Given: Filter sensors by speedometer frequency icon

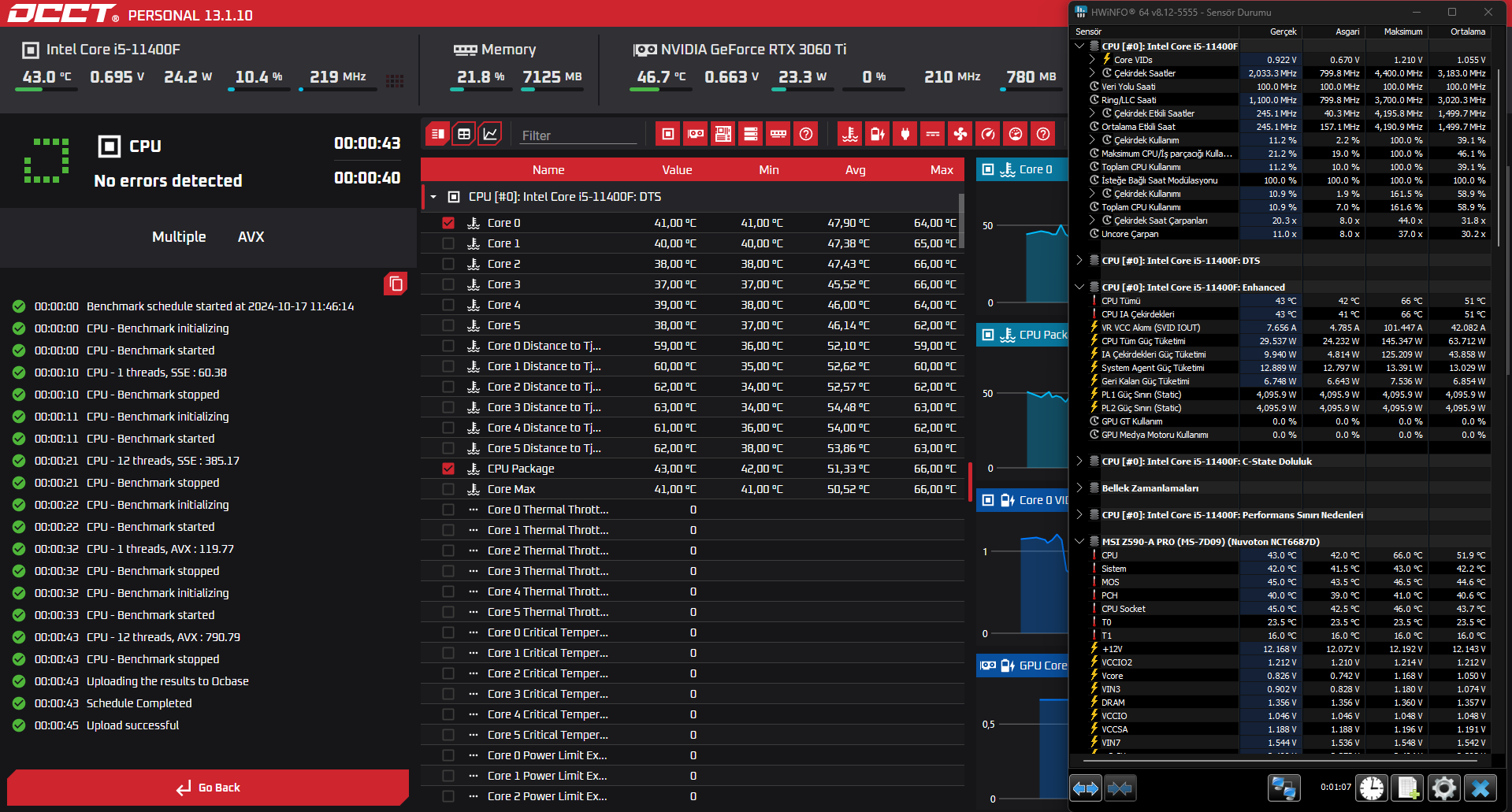Looking at the screenshot, I should click(x=988, y=134).
